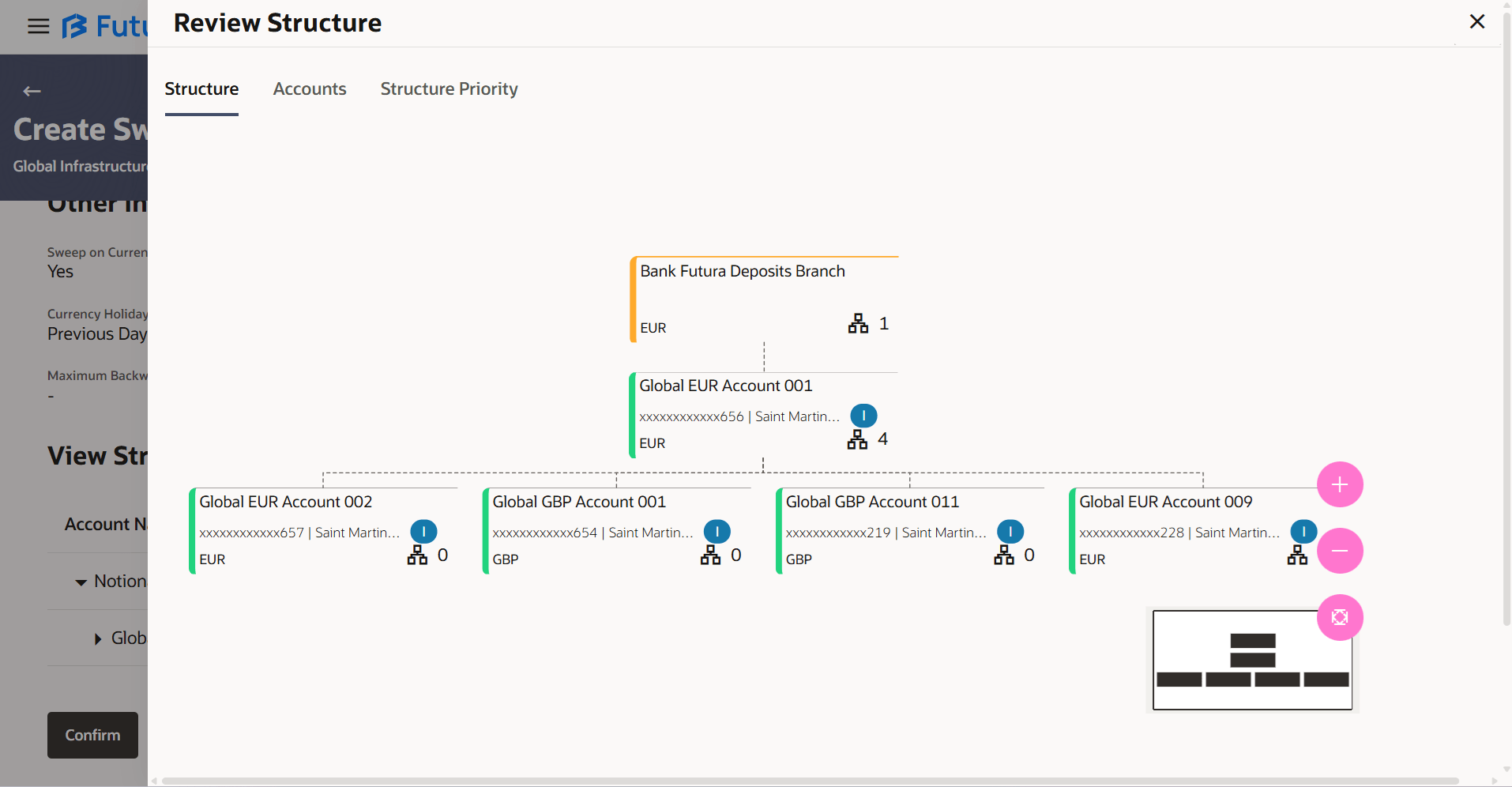Click the pink zoom in plus button
1512x787 pixels.
coord(1340,484)
